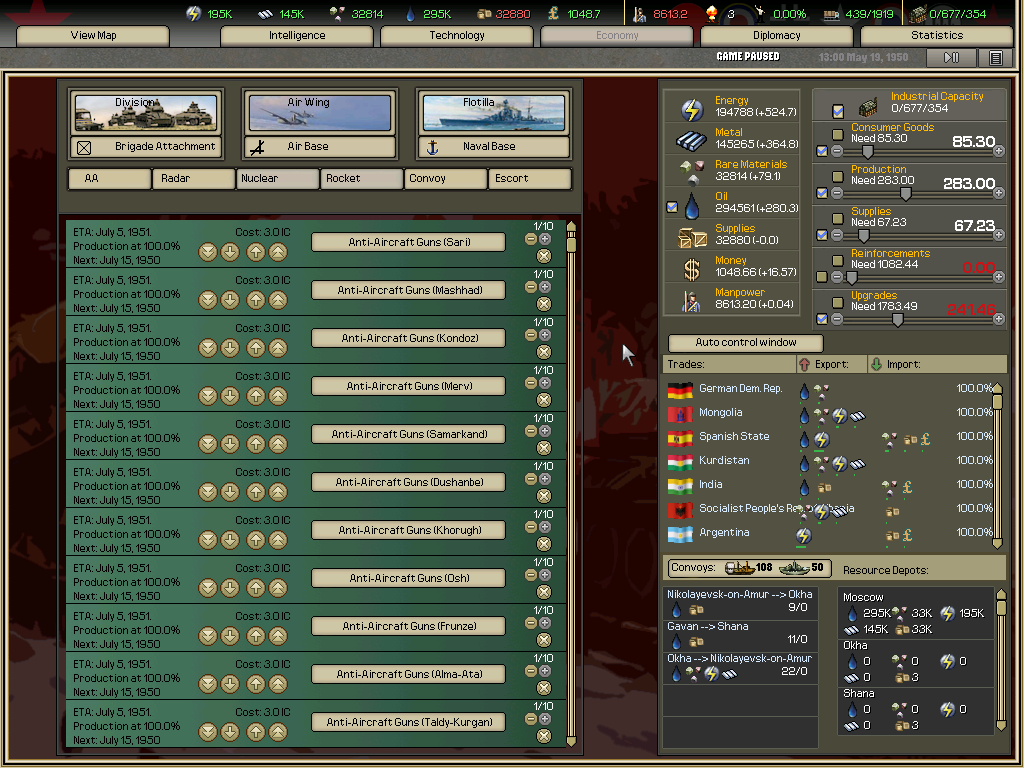Enable checkbox left of Reinforcements slider
This screenshot has width=1024, height=768.
[822, 277]
